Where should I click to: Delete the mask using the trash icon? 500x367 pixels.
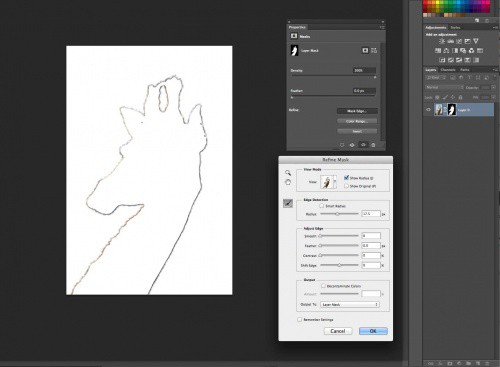click(x=373, y=145)
